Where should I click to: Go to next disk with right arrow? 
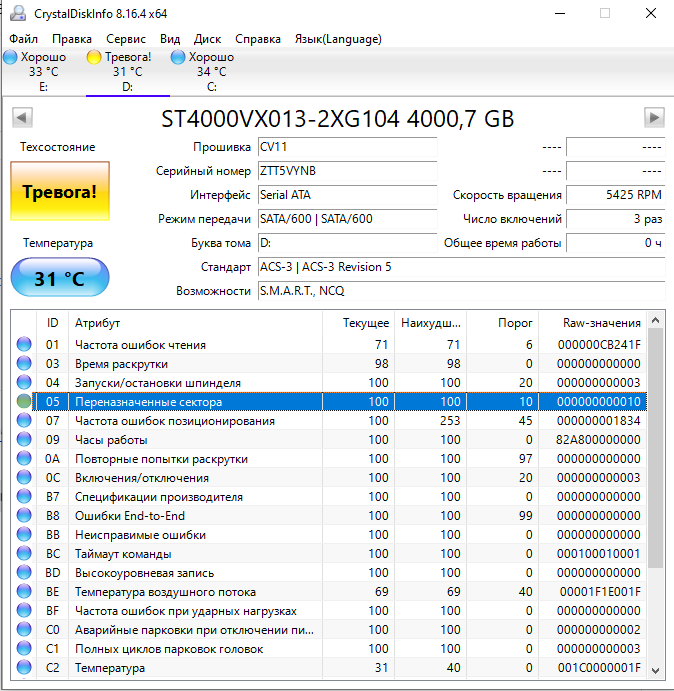654,118
